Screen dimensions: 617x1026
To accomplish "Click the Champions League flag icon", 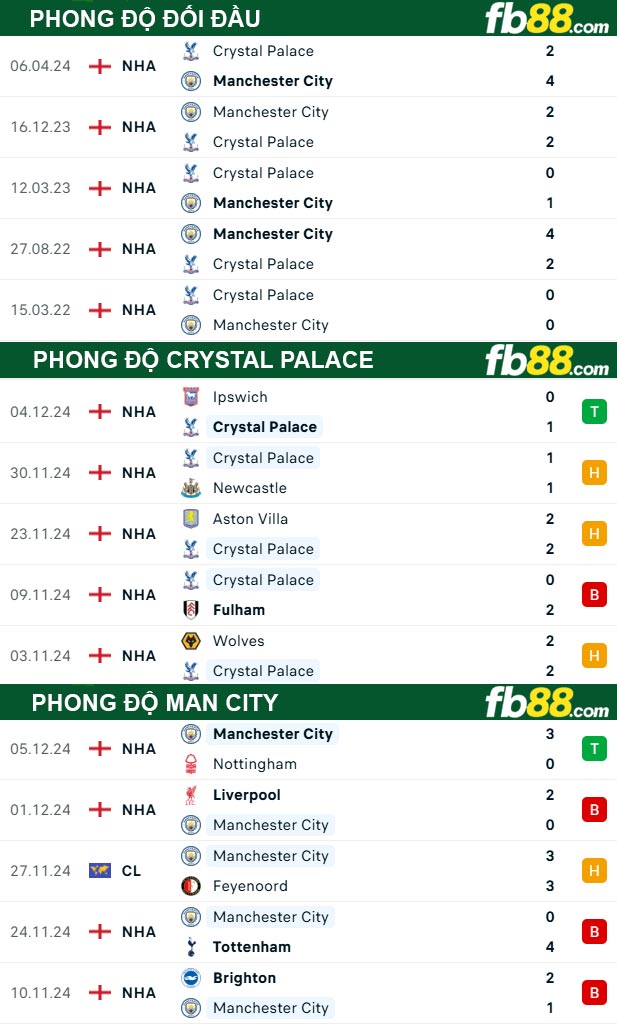I will pos(99,870).
